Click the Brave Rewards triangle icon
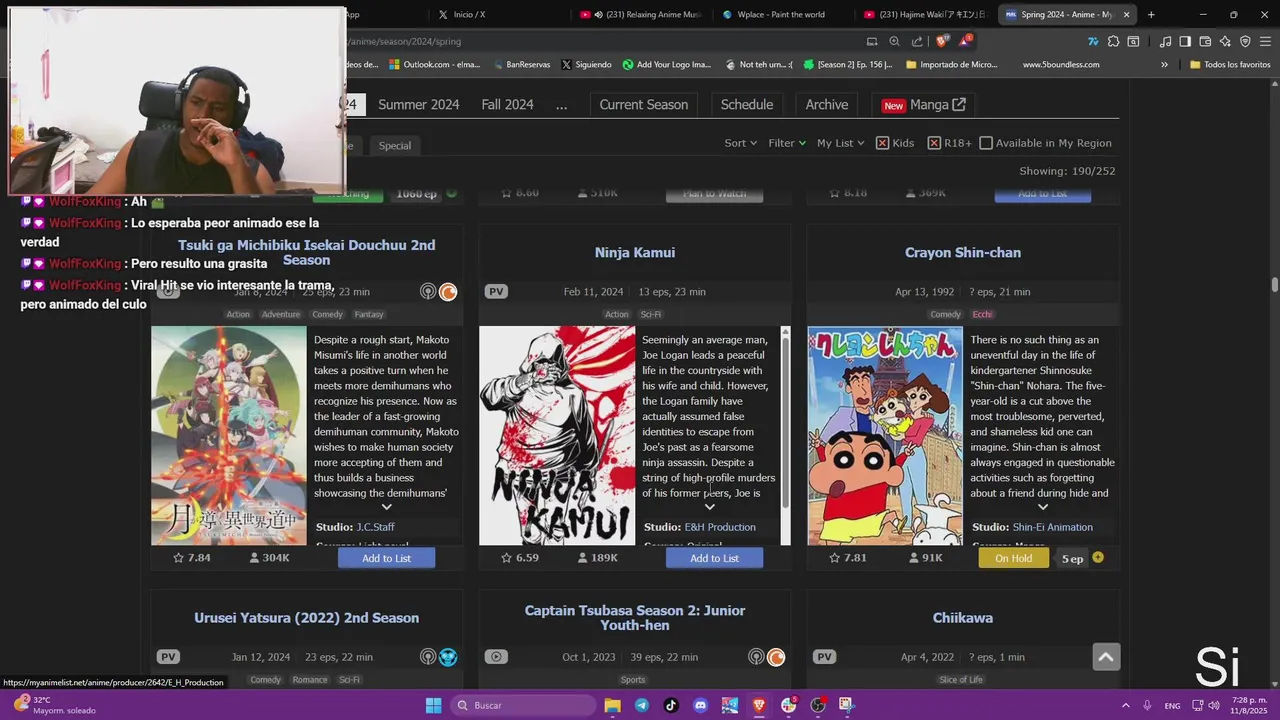The image size is (1280, 720). click(x=965, y=41)
